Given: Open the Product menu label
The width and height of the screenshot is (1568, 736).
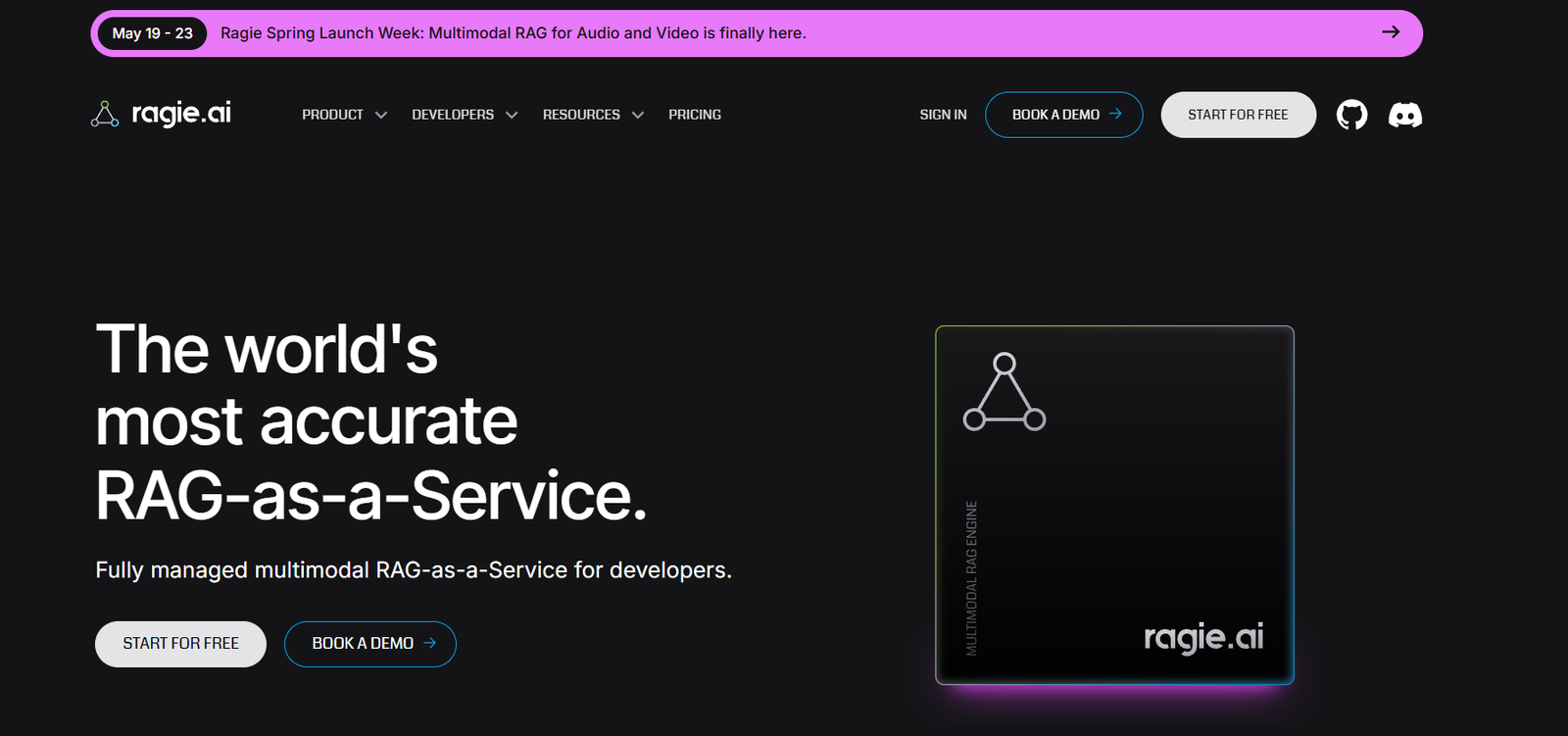Looking at the screenshot, I should pyautogui.click(x=332, y=115).
